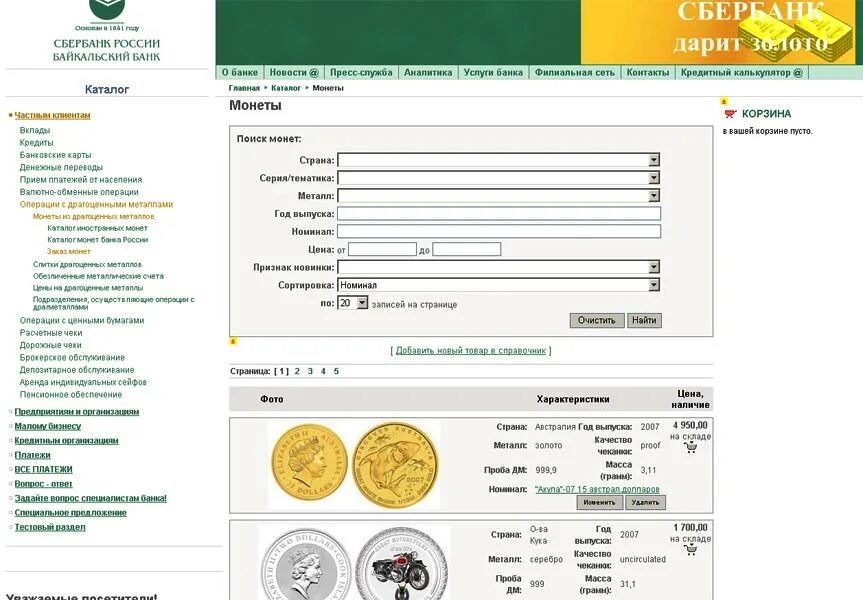Click the cart icon beside КОРЗИНА
Viewport: 863px width, 600px height.
730,114
